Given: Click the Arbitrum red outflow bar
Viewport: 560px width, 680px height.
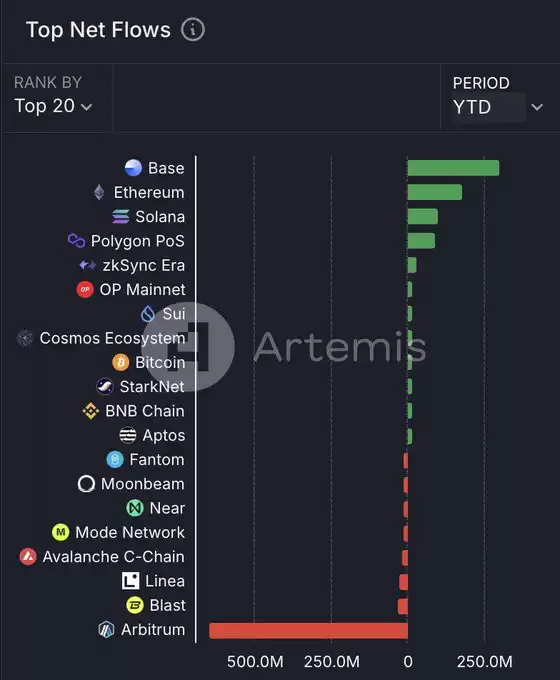Looking at the screenshot, I should click(x=308, y=631).
